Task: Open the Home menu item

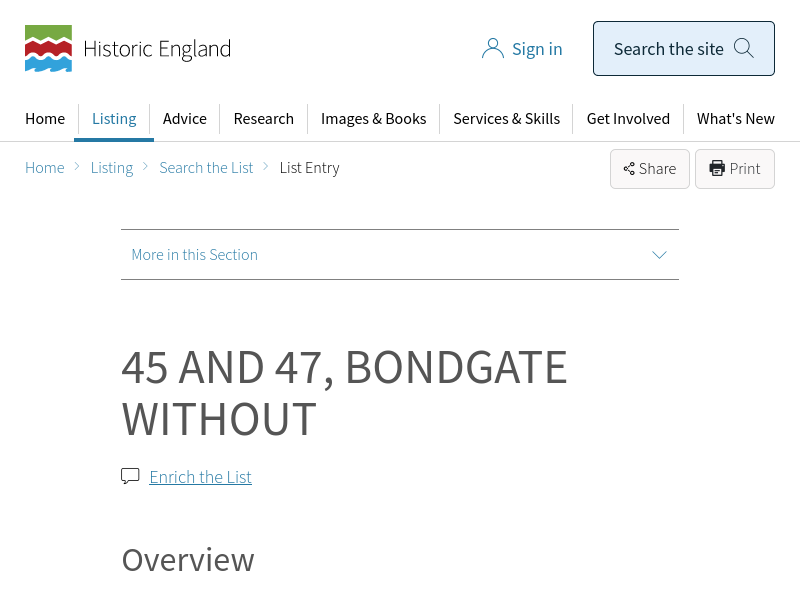Action: click(45, 119)
